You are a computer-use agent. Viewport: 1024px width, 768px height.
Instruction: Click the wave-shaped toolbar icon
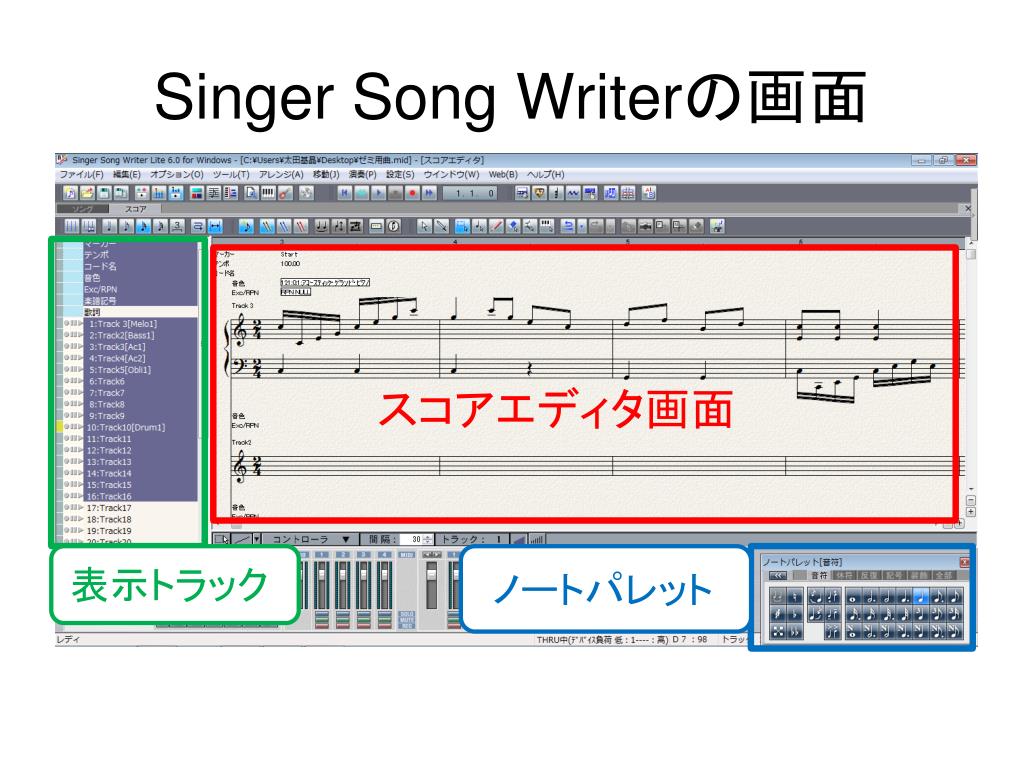(573, 193)
